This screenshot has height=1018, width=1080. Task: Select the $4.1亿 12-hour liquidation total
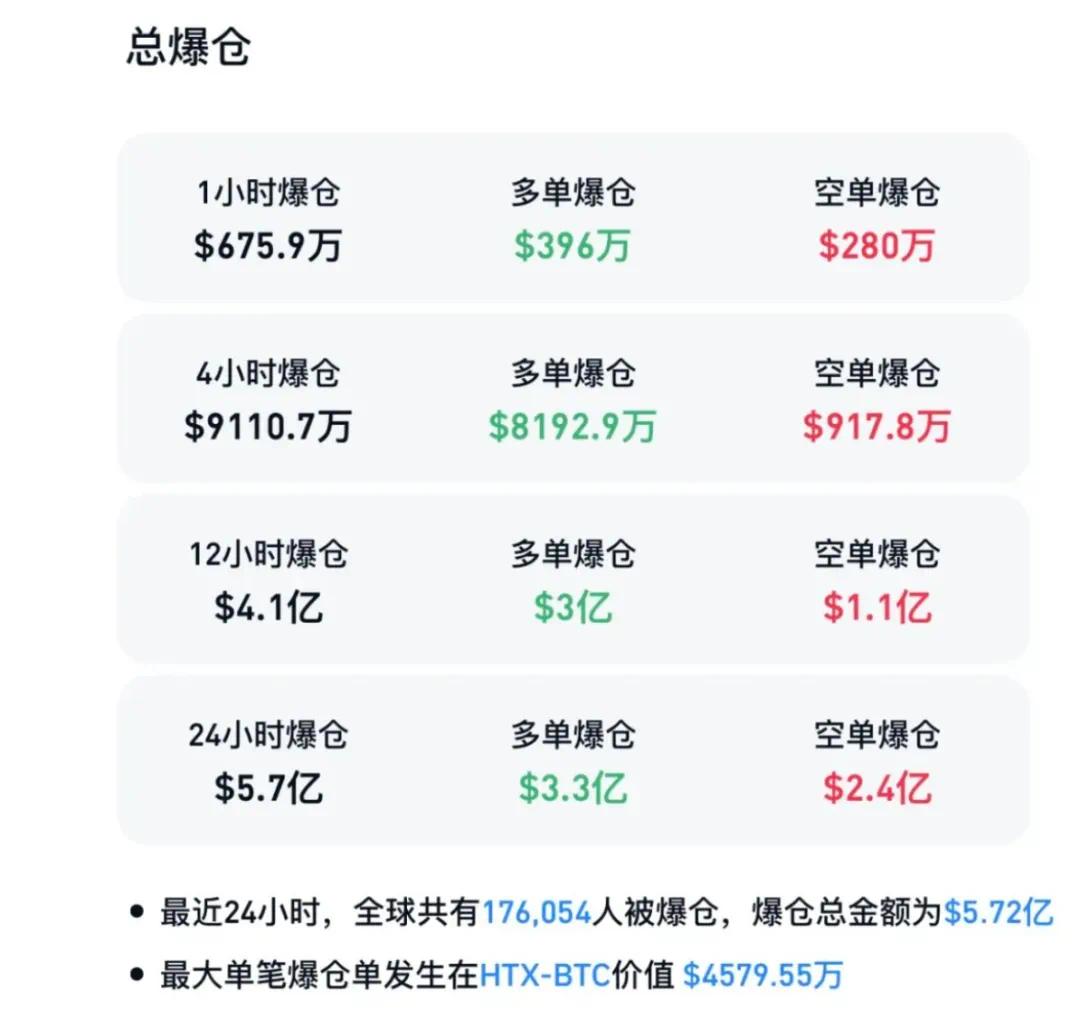(269, 608)
